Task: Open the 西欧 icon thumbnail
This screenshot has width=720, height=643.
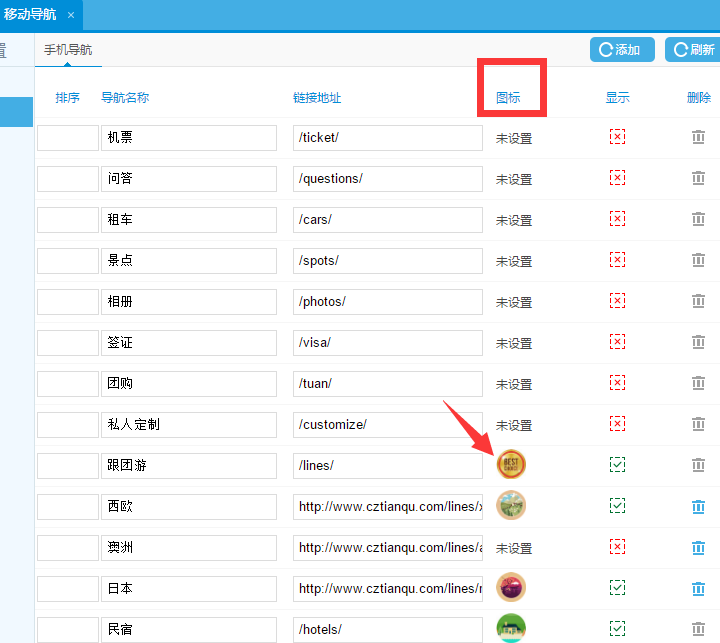Action: [511, 505]
